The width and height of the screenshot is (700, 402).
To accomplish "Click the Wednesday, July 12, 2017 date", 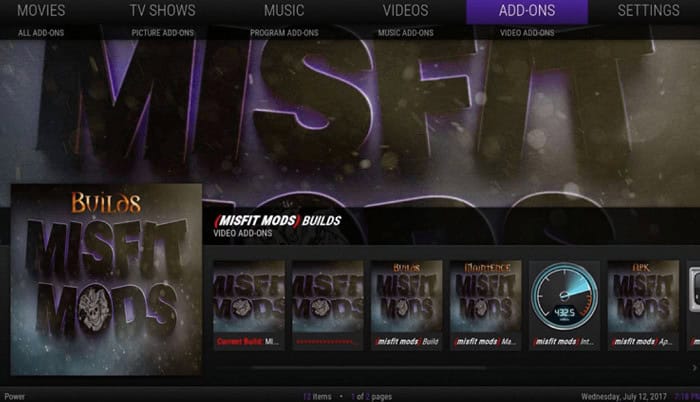I will point(623,396).
